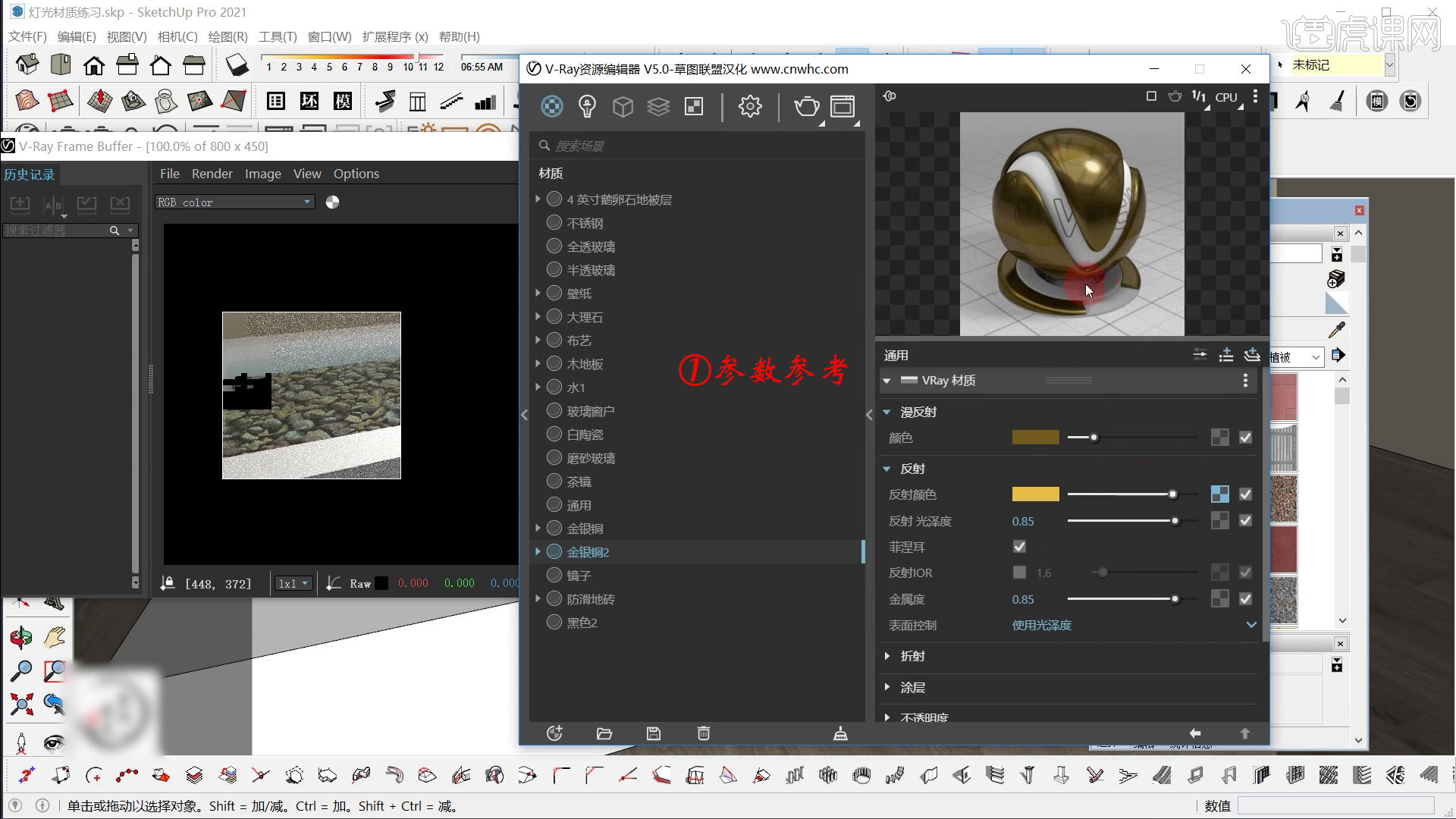1456x819 pixels.
Task: Select the lights panel icon in V-Ray toolbar
Action: (x=587, y=107)
